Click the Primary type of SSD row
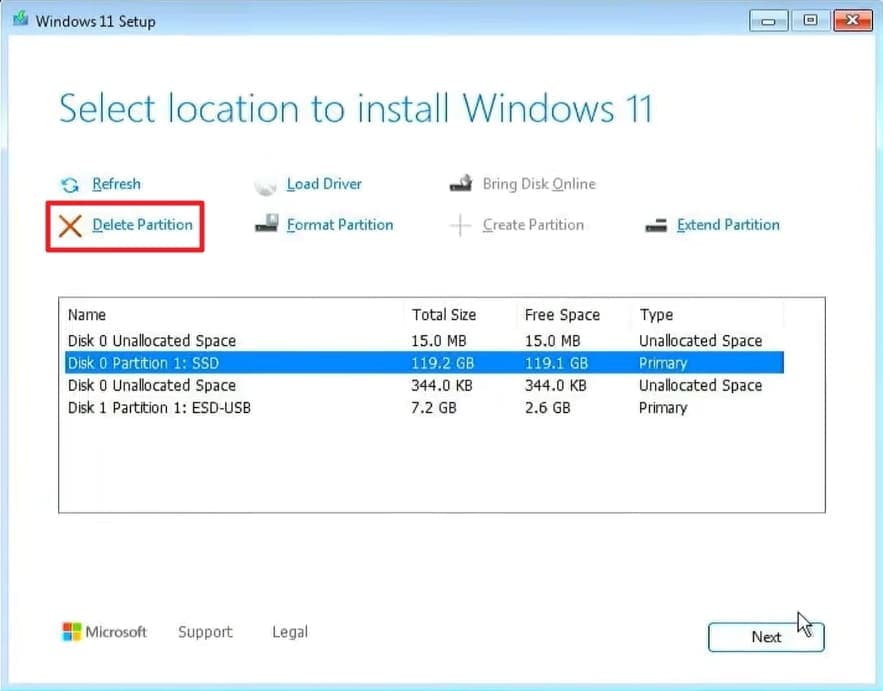883x691 pixels. (x=663, y=364)
